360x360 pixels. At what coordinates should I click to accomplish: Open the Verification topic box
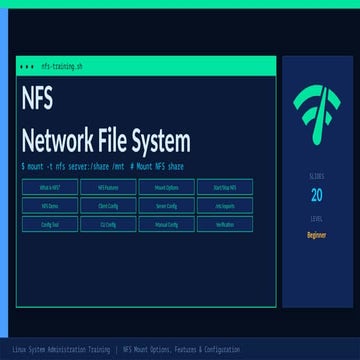(225, 224)
